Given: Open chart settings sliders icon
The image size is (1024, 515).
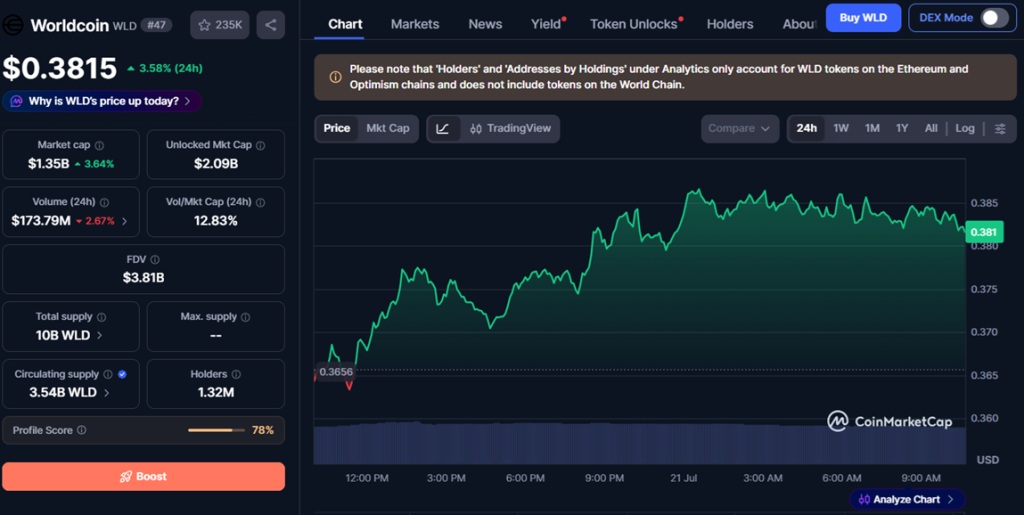Looking at the screenshot, I should 1000,129.
